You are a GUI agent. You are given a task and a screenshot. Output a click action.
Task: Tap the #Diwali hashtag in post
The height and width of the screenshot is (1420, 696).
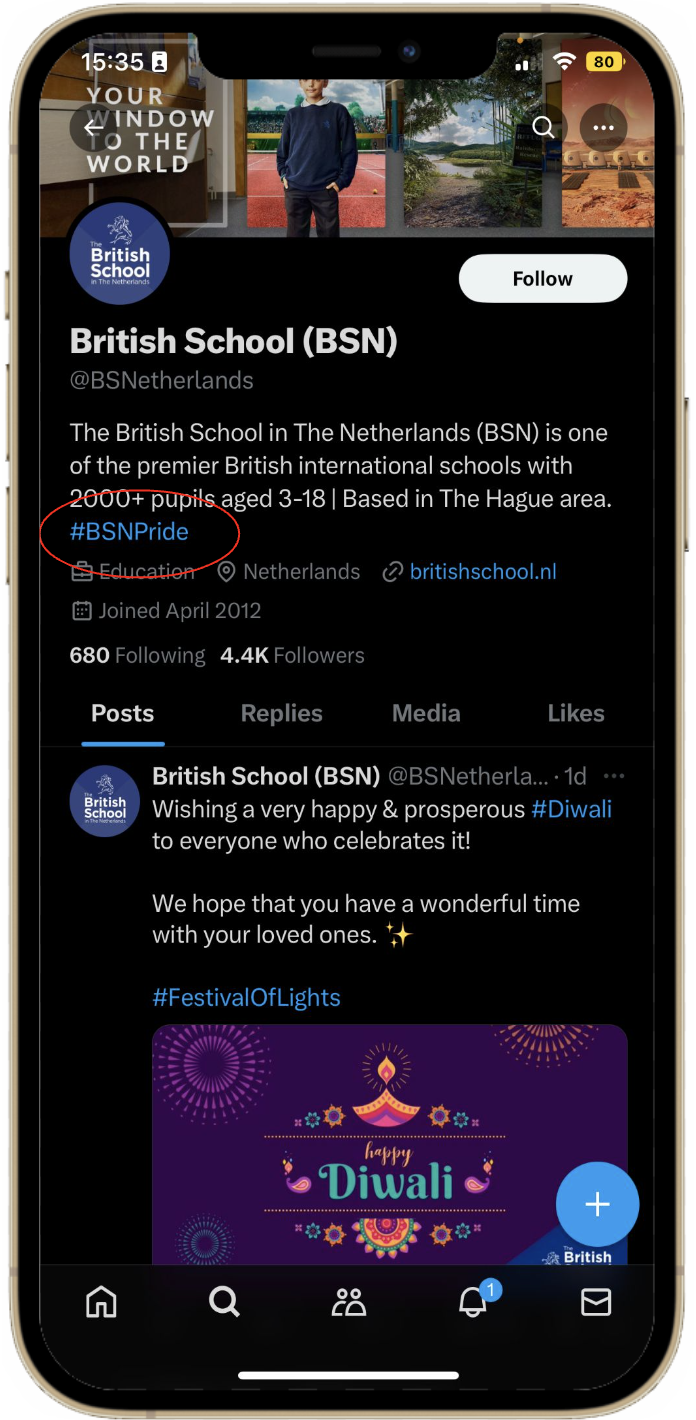click(x=571, y=809)
